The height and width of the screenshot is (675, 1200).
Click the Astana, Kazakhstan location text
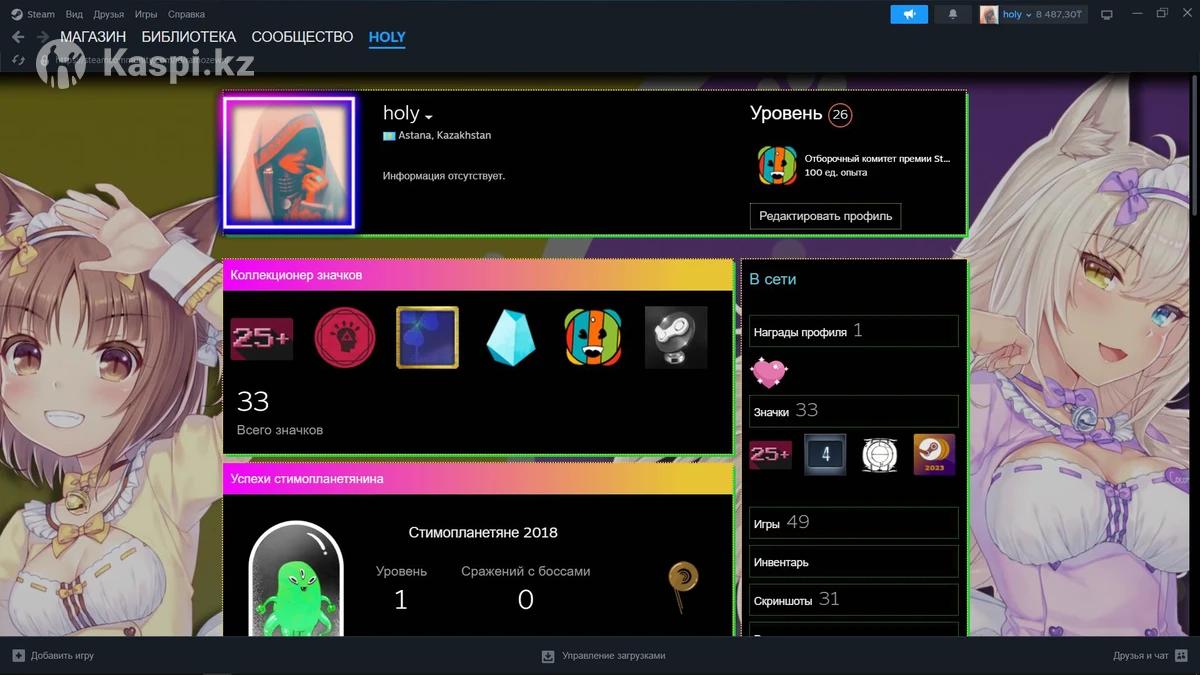445,135
